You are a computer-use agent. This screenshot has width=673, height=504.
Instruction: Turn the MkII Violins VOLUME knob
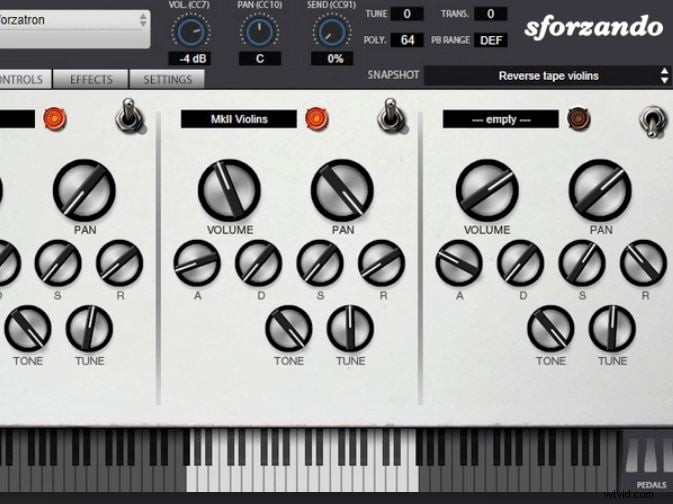(x=229, y=190)
